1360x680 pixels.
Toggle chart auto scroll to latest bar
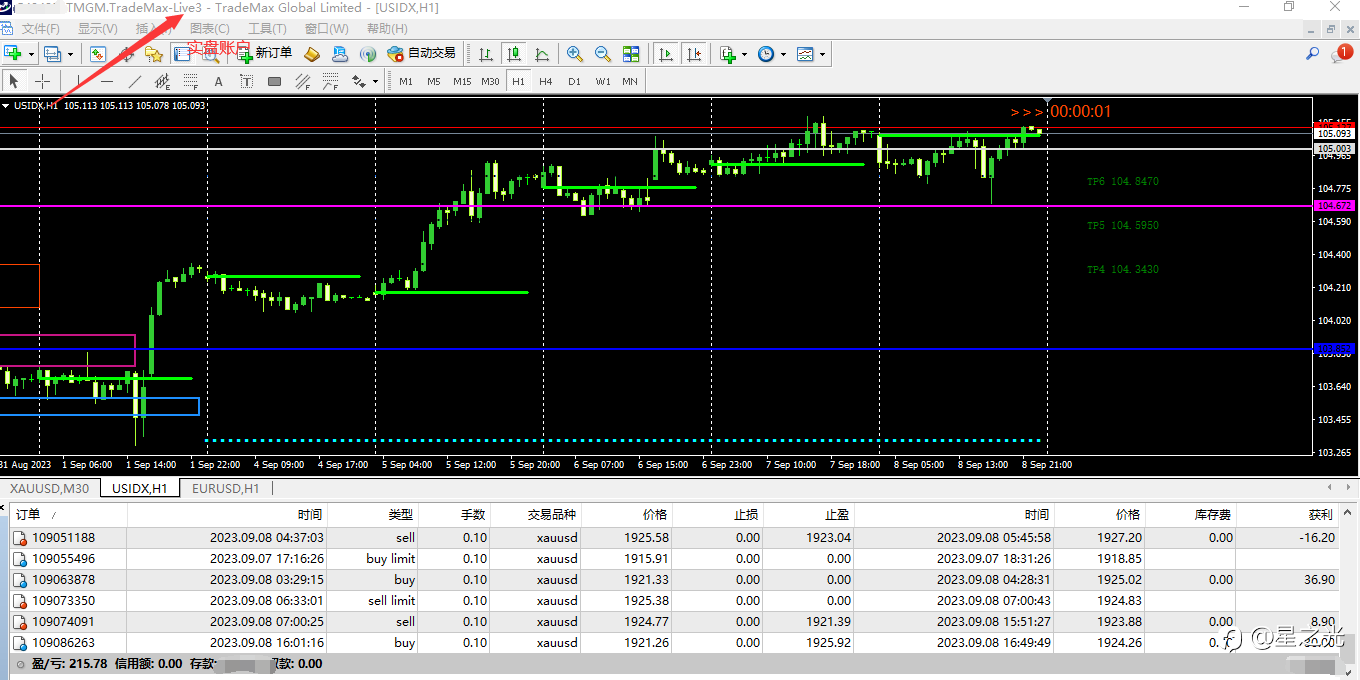(666, 54)
